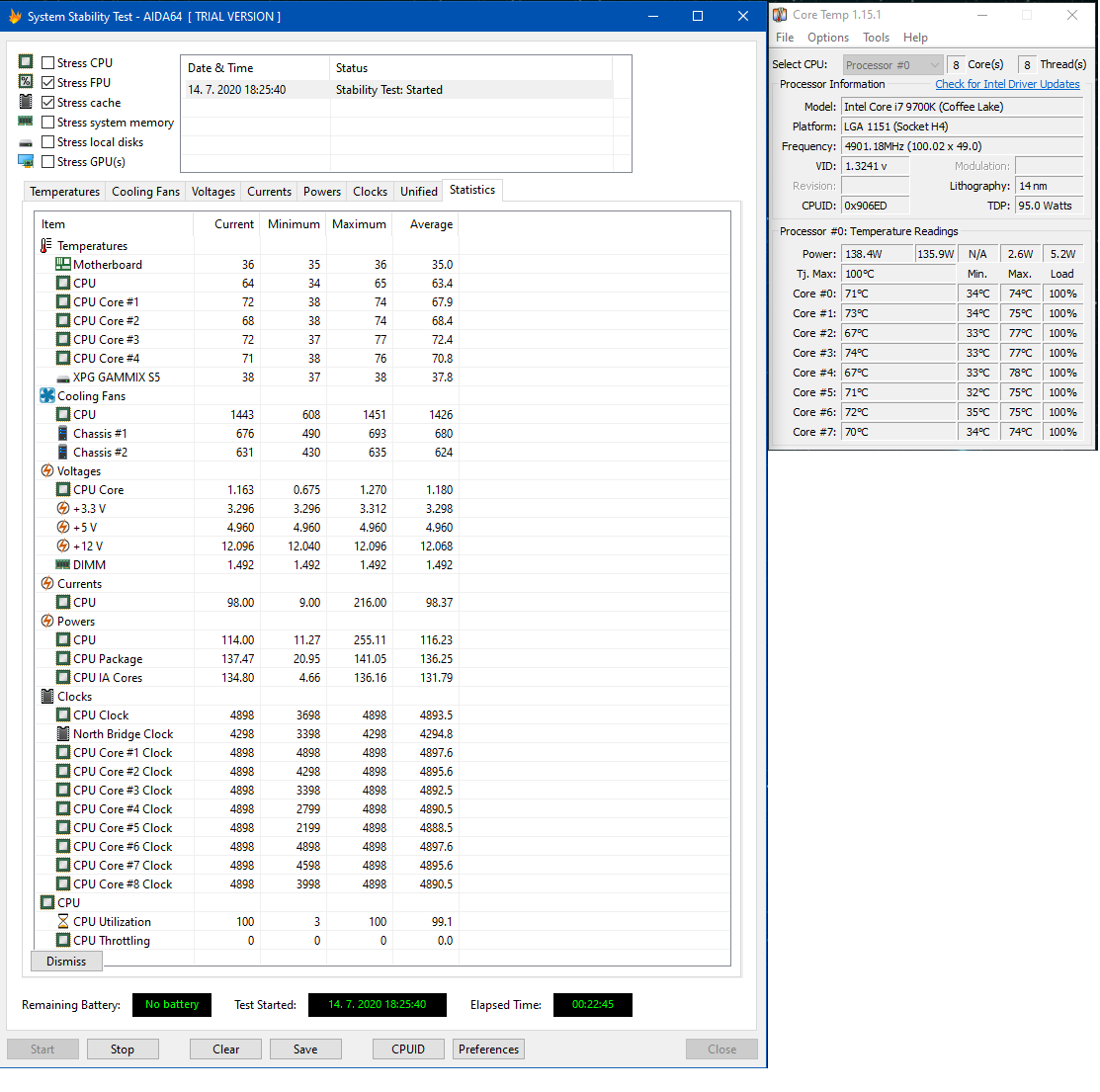Click the XPG GAMMIX S5 drive icon
Image resolution: width=1100 pixels, height=1092 pixels.
tap(63, 378)
